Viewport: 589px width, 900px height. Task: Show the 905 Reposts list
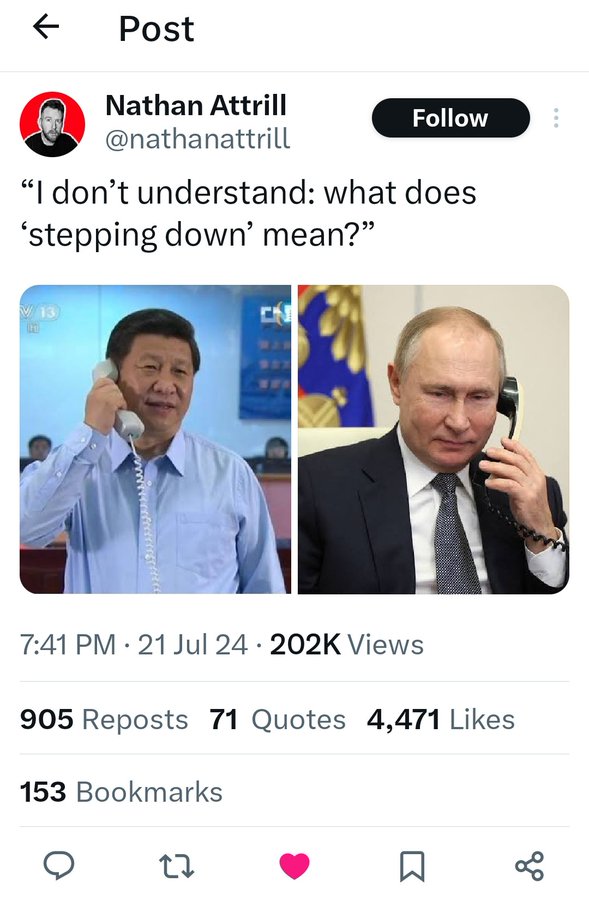click(x=104, y=719)
